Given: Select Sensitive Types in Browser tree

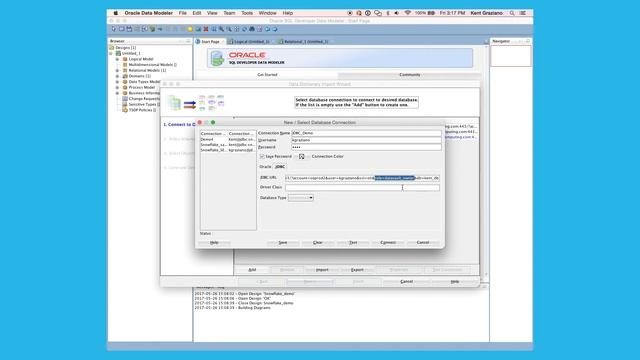Looking at the screenshot, I should click(x=144, y=104).
